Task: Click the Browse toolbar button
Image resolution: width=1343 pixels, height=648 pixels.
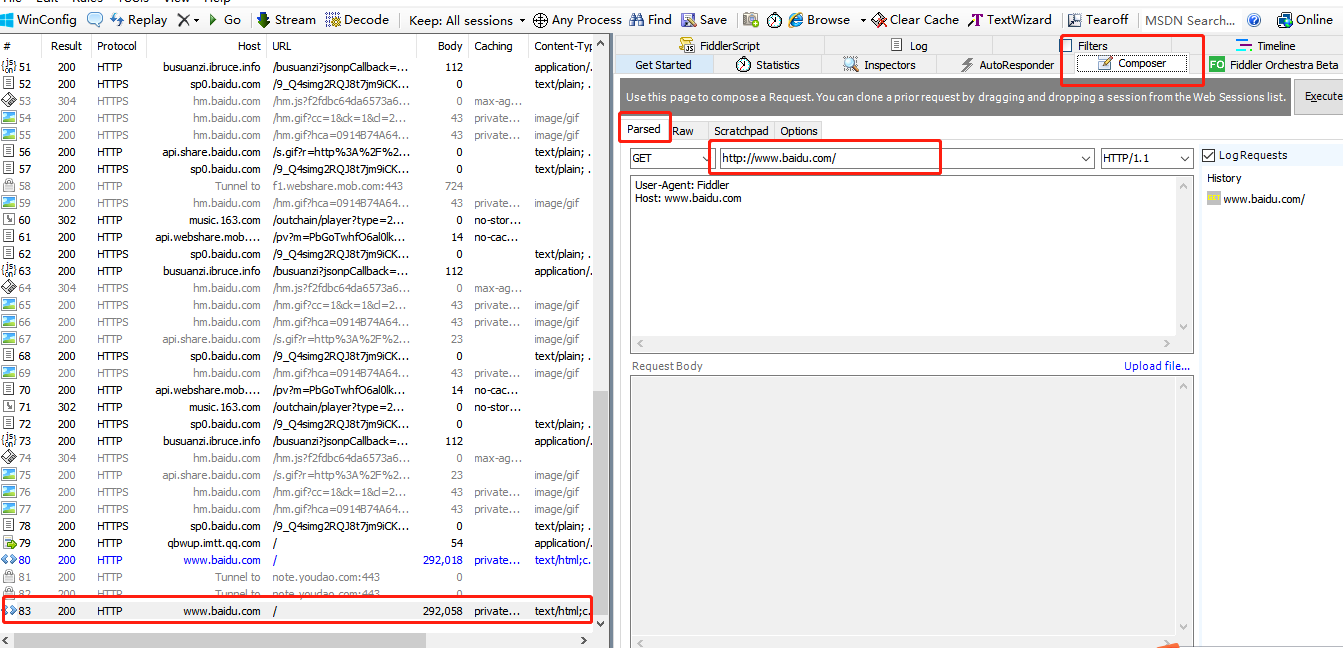Action: pos(819,20)
